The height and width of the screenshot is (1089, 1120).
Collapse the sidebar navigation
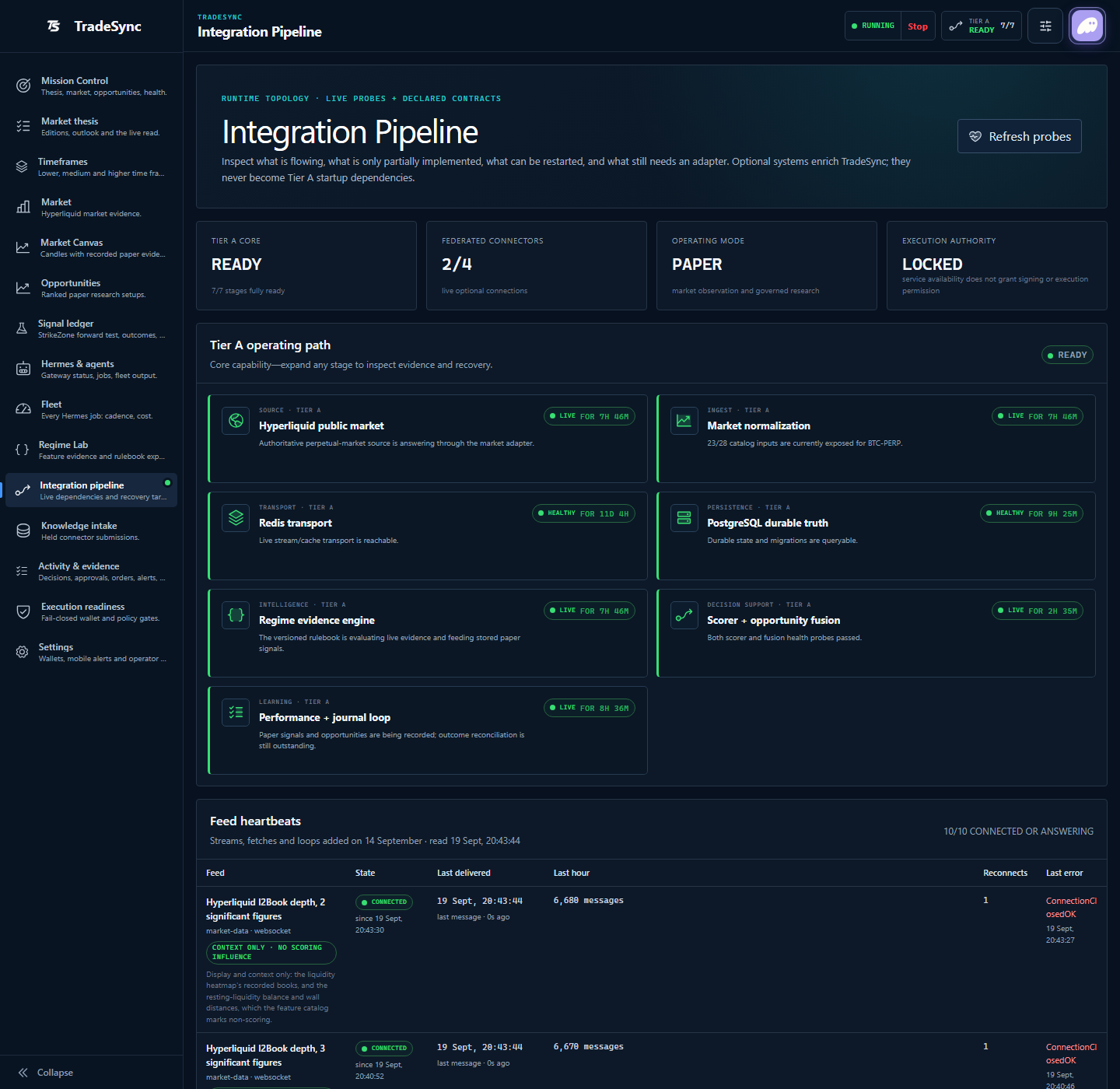[x=46, y=1072]
